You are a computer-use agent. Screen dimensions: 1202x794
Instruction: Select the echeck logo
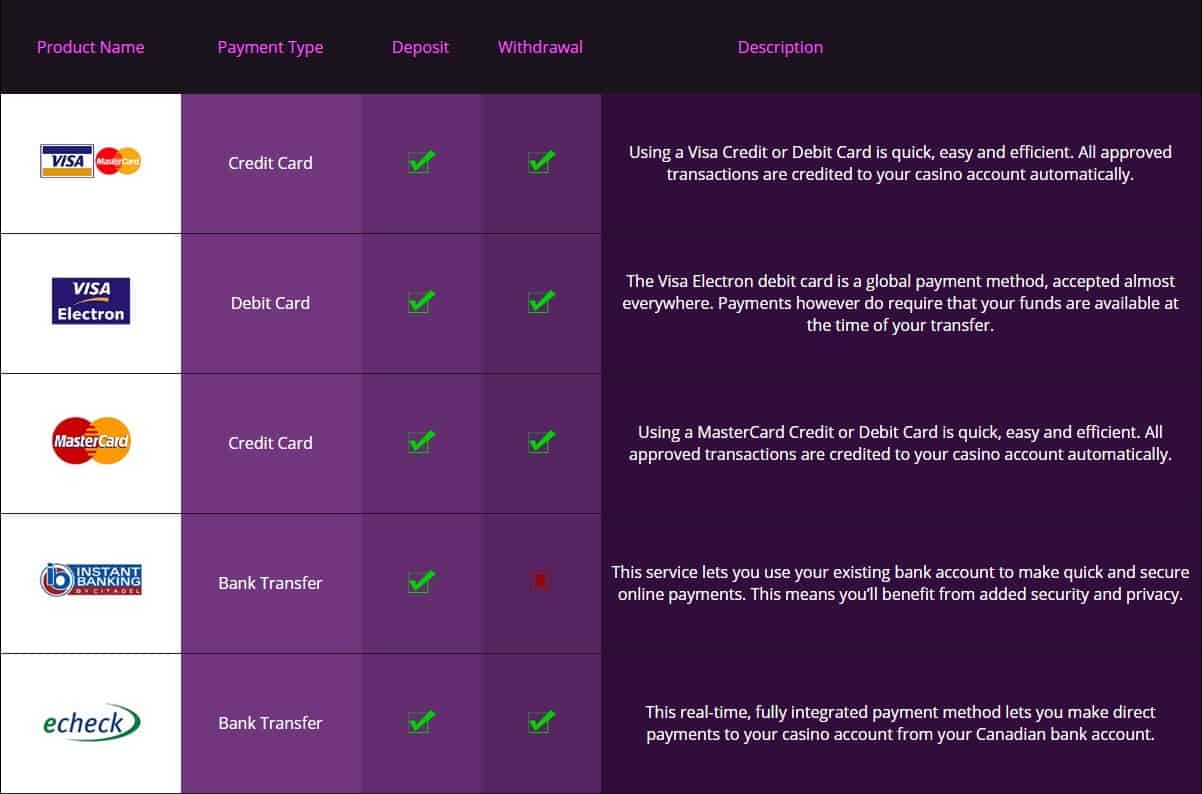coord(91,721)
